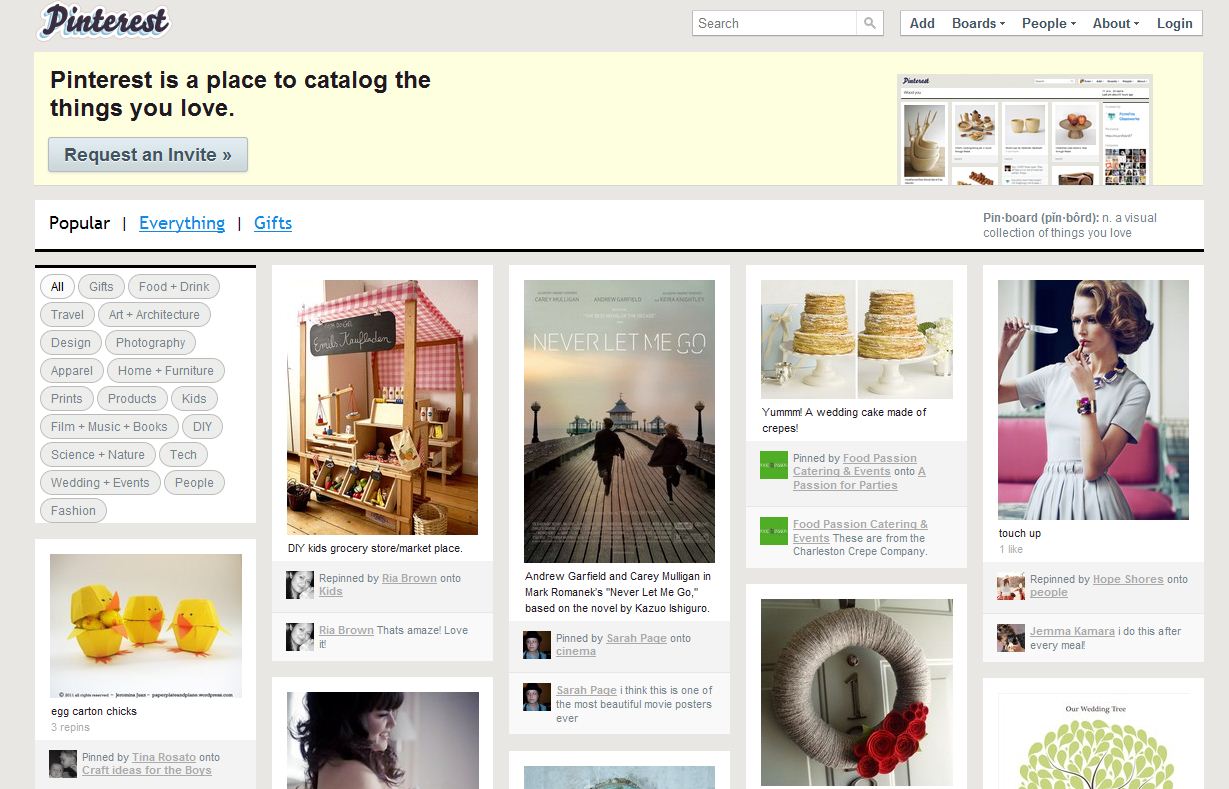1229x789 pixels.
Task: Open 'A Passion for Parties' board link
Action: pyautogui.click(x=859, y=478)
